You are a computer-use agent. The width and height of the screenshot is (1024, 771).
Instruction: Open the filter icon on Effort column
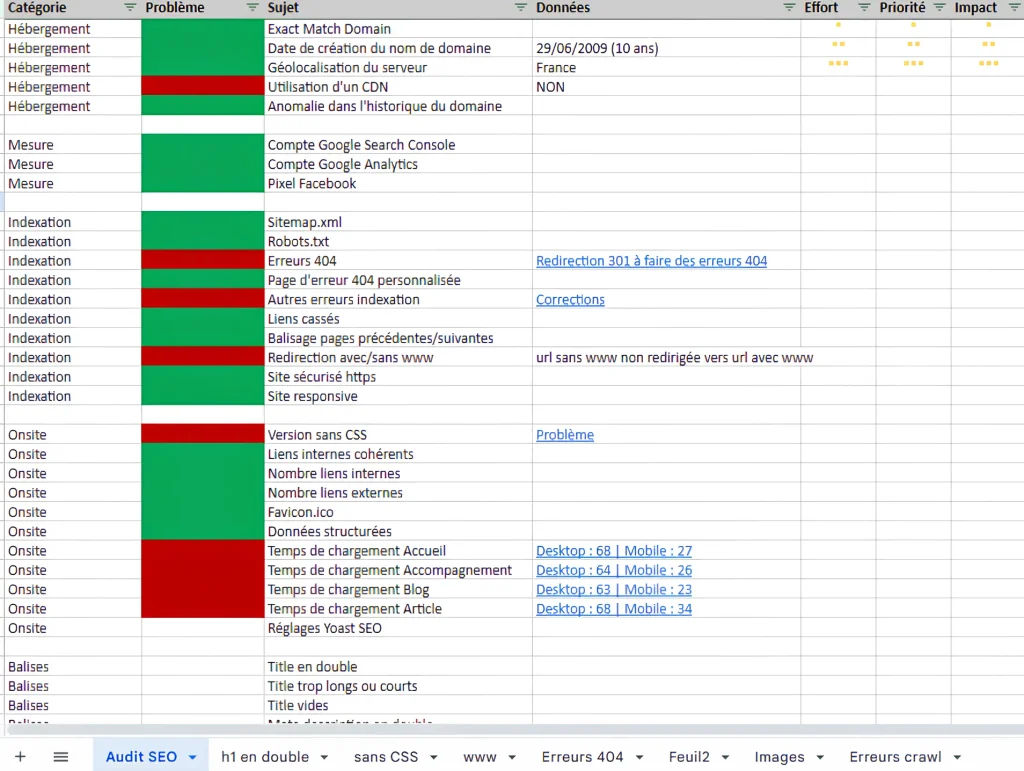(x=864, y=8)
